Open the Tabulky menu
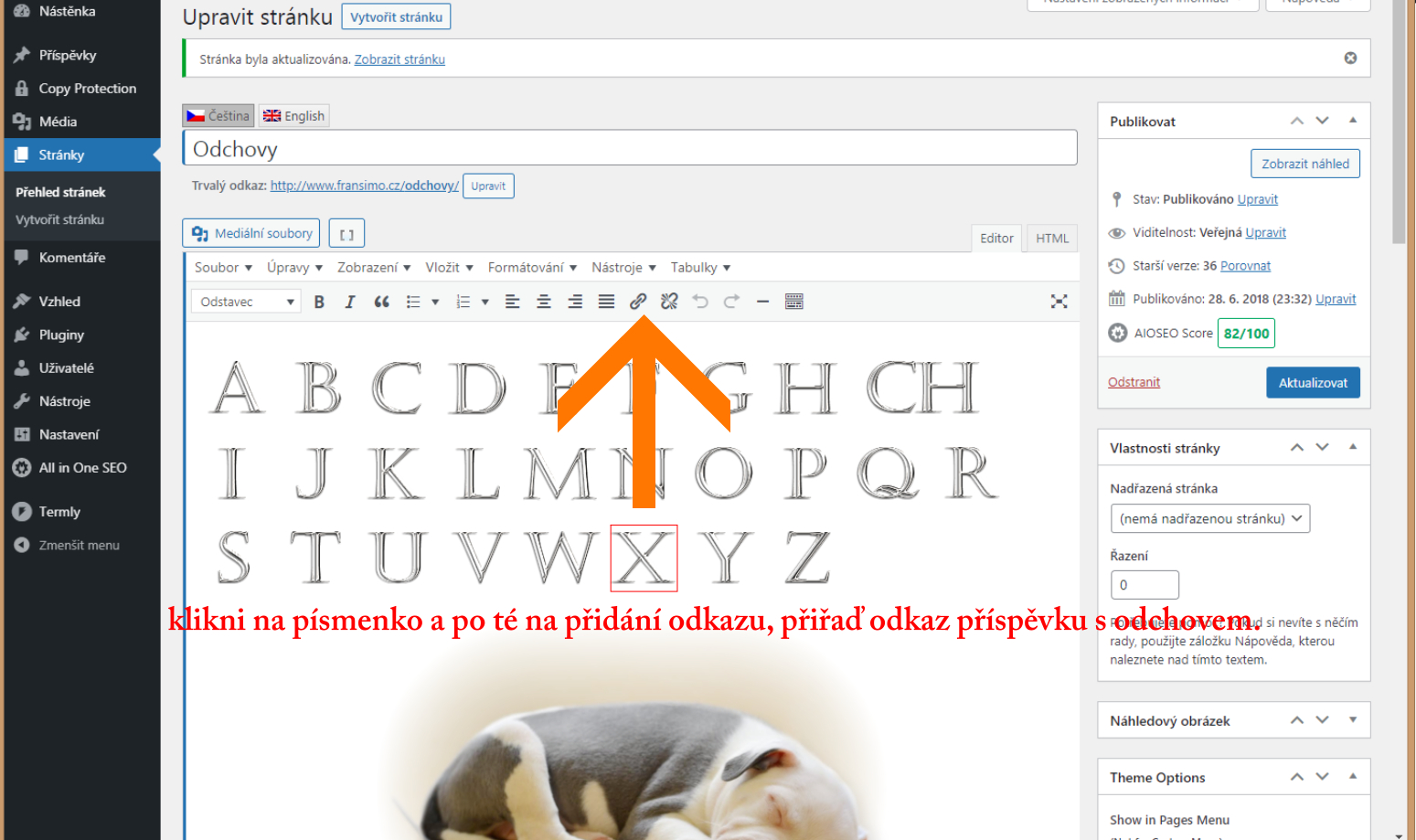1416x840 pixels. [x=700, y=268]
